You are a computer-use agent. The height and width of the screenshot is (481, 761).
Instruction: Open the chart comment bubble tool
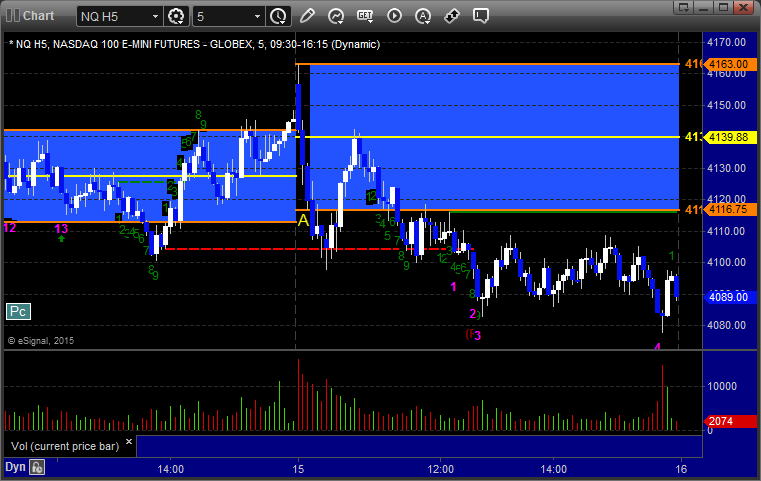(480, 16)
